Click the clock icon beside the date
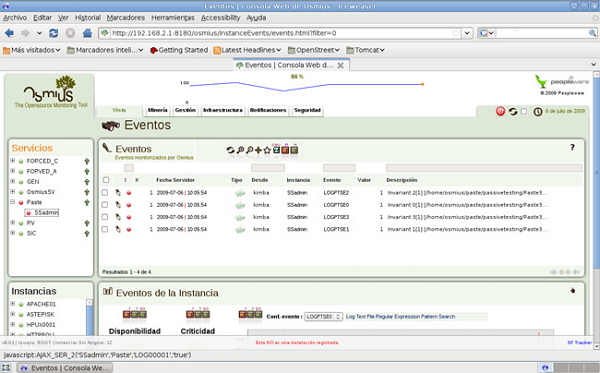This screenshot has height=373, width=600. point(538,111)
